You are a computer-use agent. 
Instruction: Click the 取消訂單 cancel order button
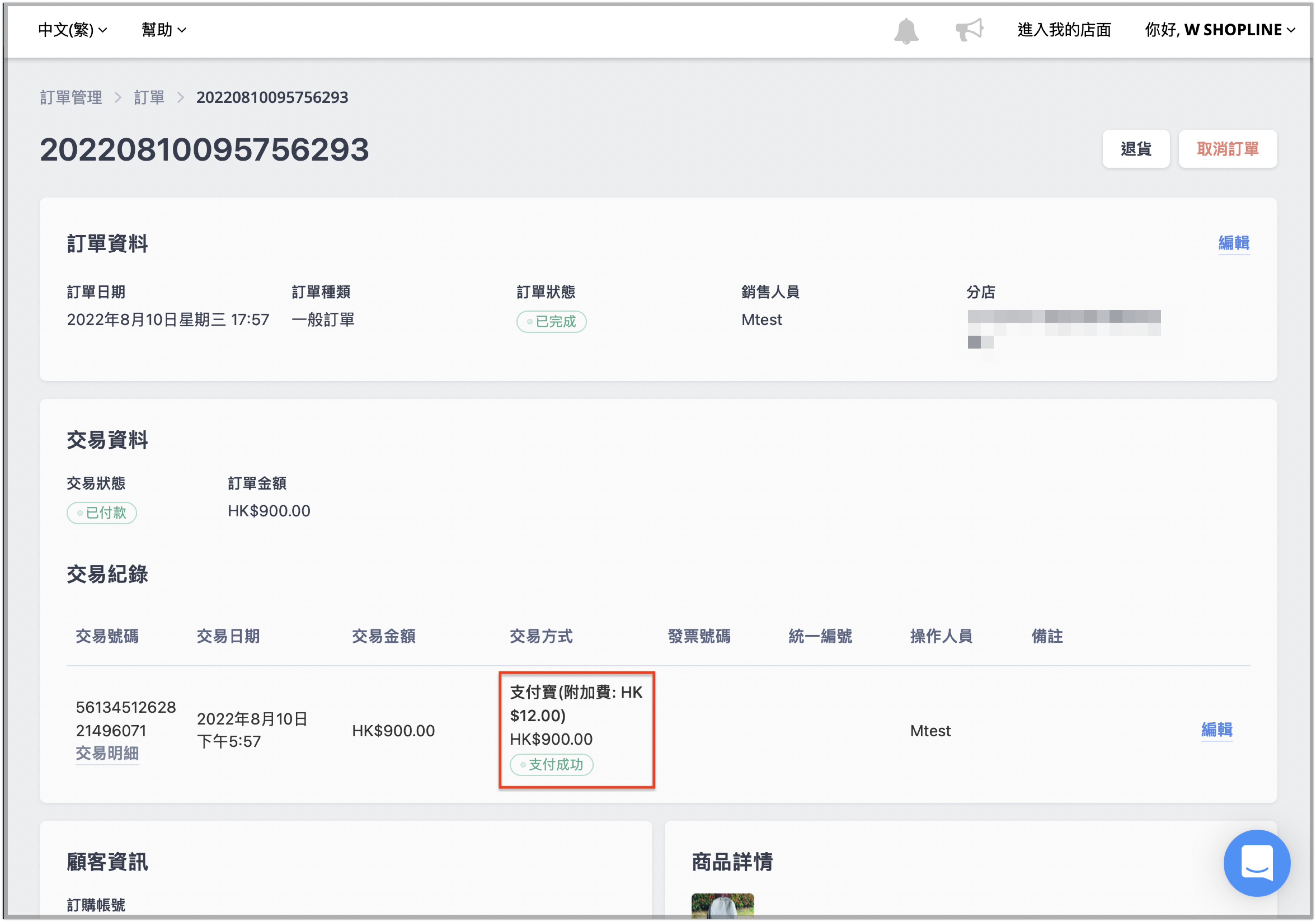1227,149
